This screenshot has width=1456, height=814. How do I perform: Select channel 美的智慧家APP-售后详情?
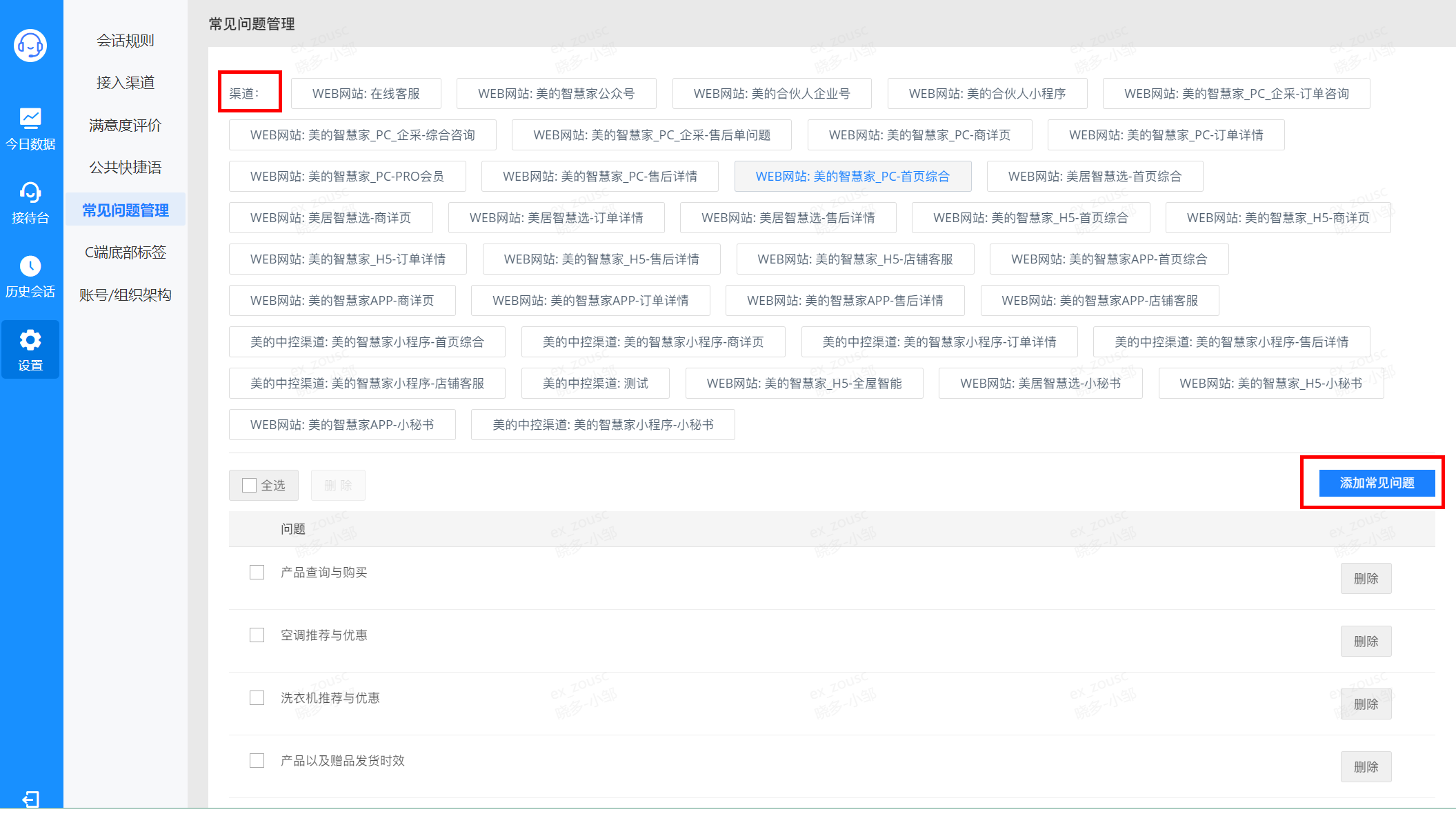point(845,301)
